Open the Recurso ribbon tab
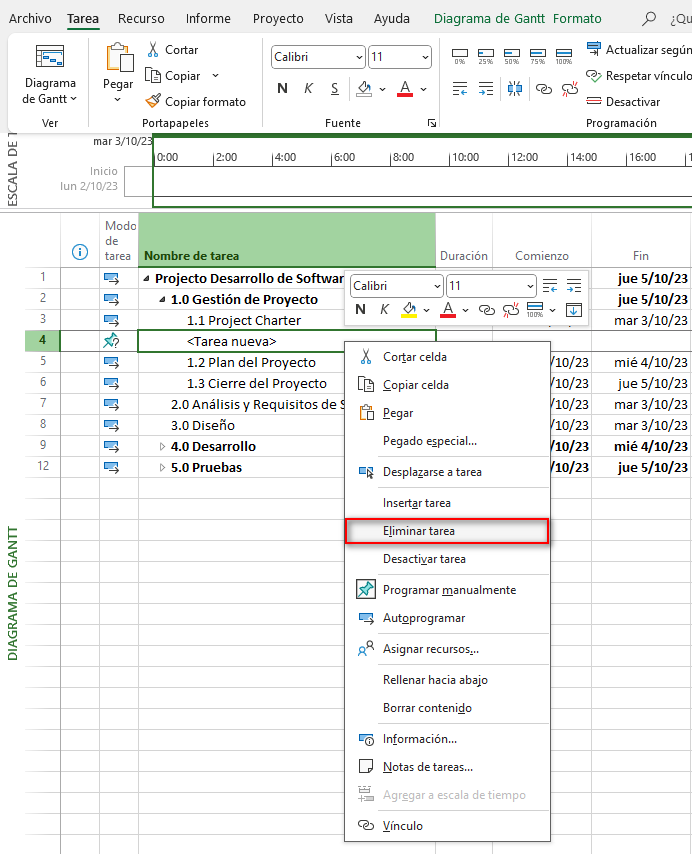Image resolution: width=692 pixels, height=854 pixels. tap(141, 19)
